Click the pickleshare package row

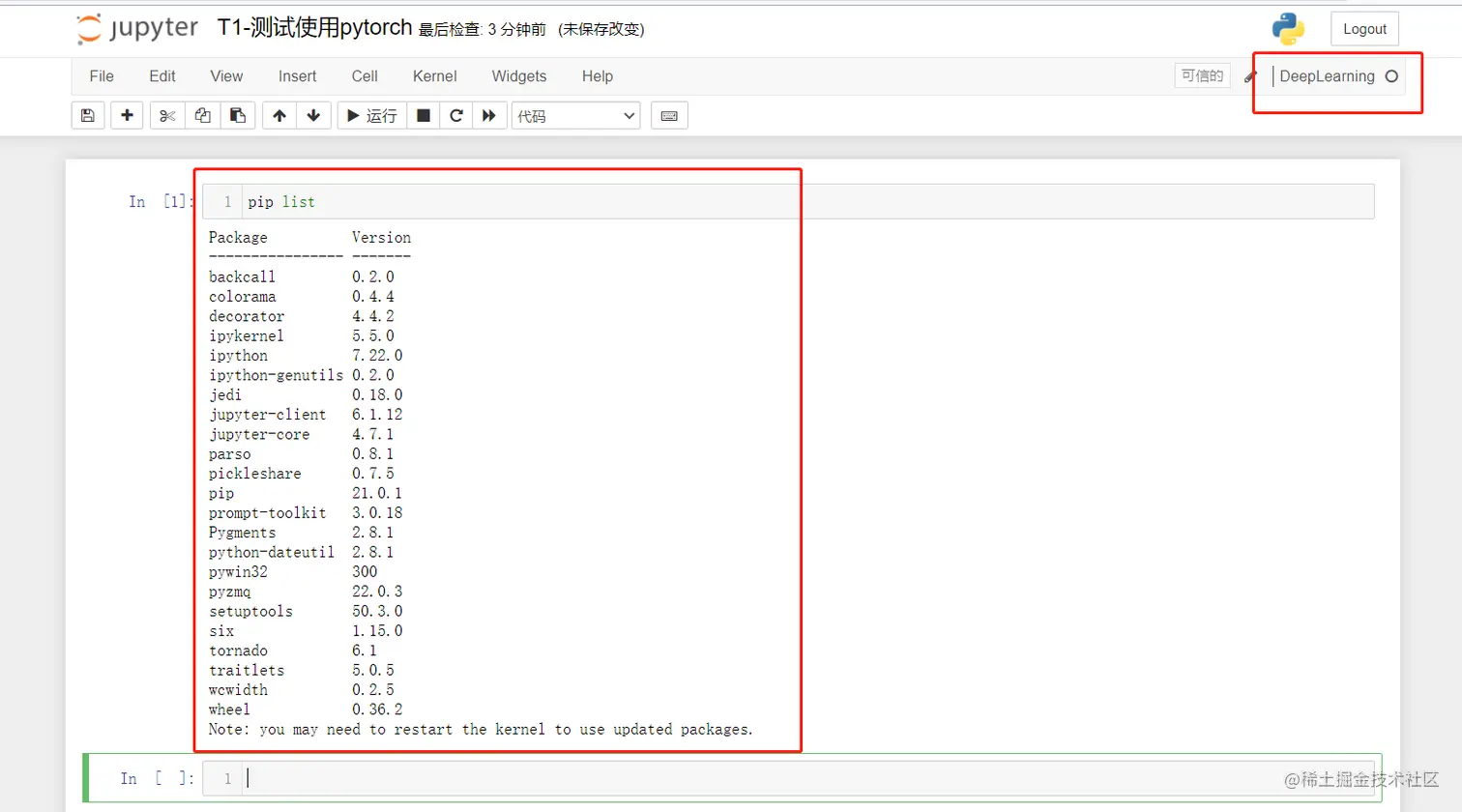[x=302, y=474]
